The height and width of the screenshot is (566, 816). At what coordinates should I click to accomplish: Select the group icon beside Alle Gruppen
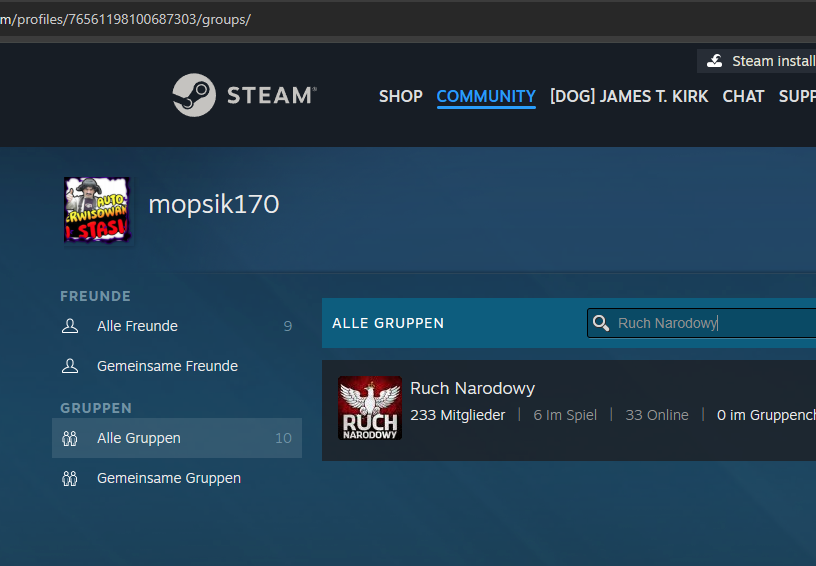click(70, 438)
